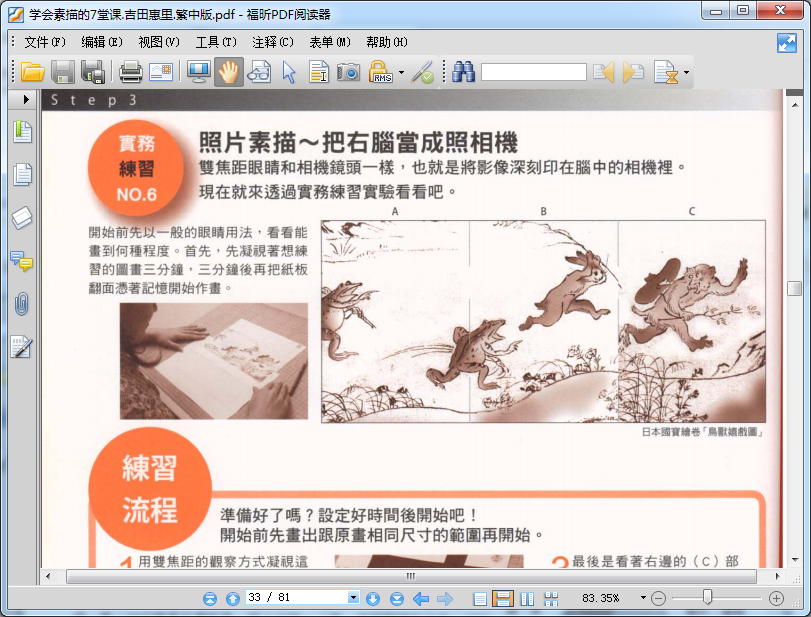Click the zoom in plus button
This screenshot has width=811, height=617.
(x=776, y=599)
